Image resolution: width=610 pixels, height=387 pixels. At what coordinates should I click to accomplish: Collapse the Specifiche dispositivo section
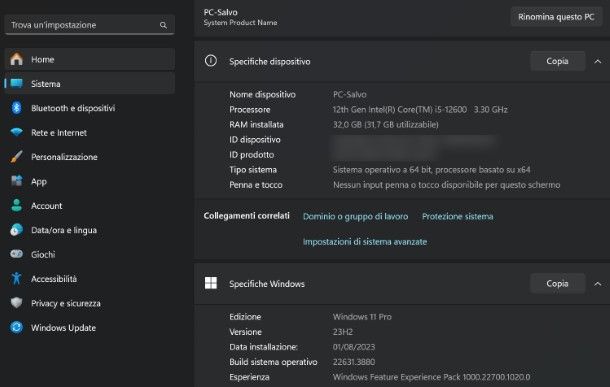(x=598, y=61)
